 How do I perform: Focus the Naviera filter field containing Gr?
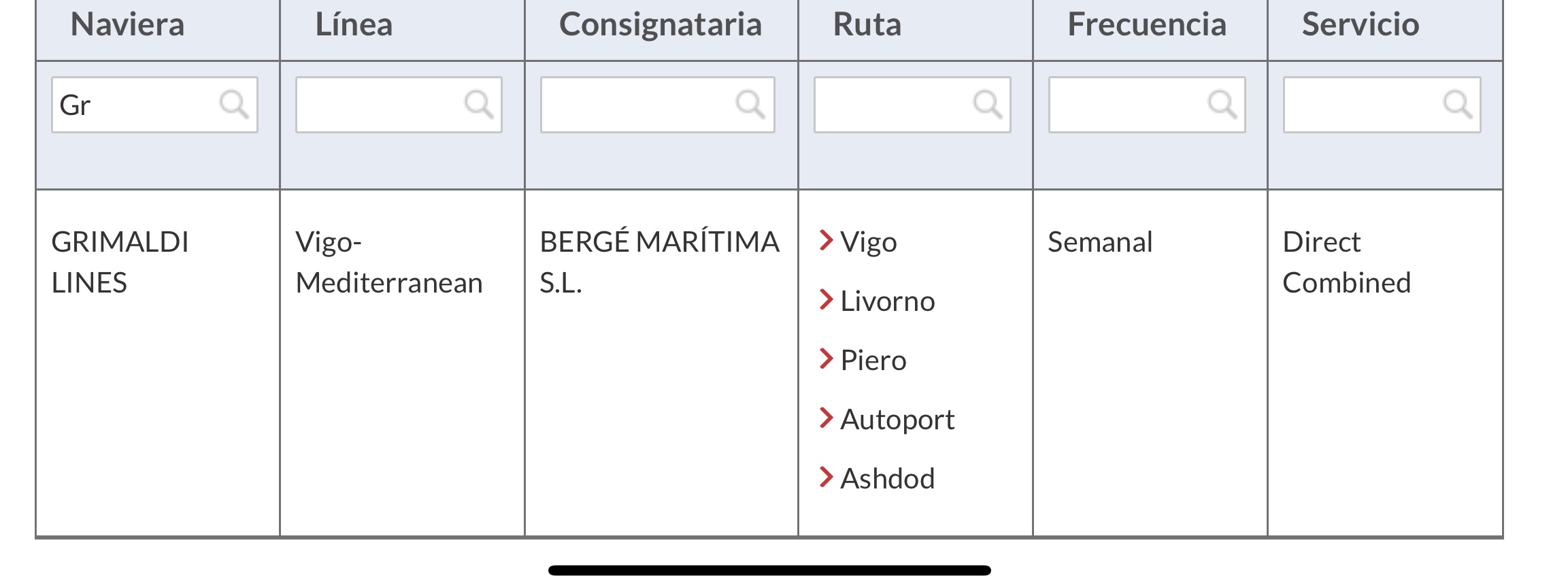[x=154, y=105]
